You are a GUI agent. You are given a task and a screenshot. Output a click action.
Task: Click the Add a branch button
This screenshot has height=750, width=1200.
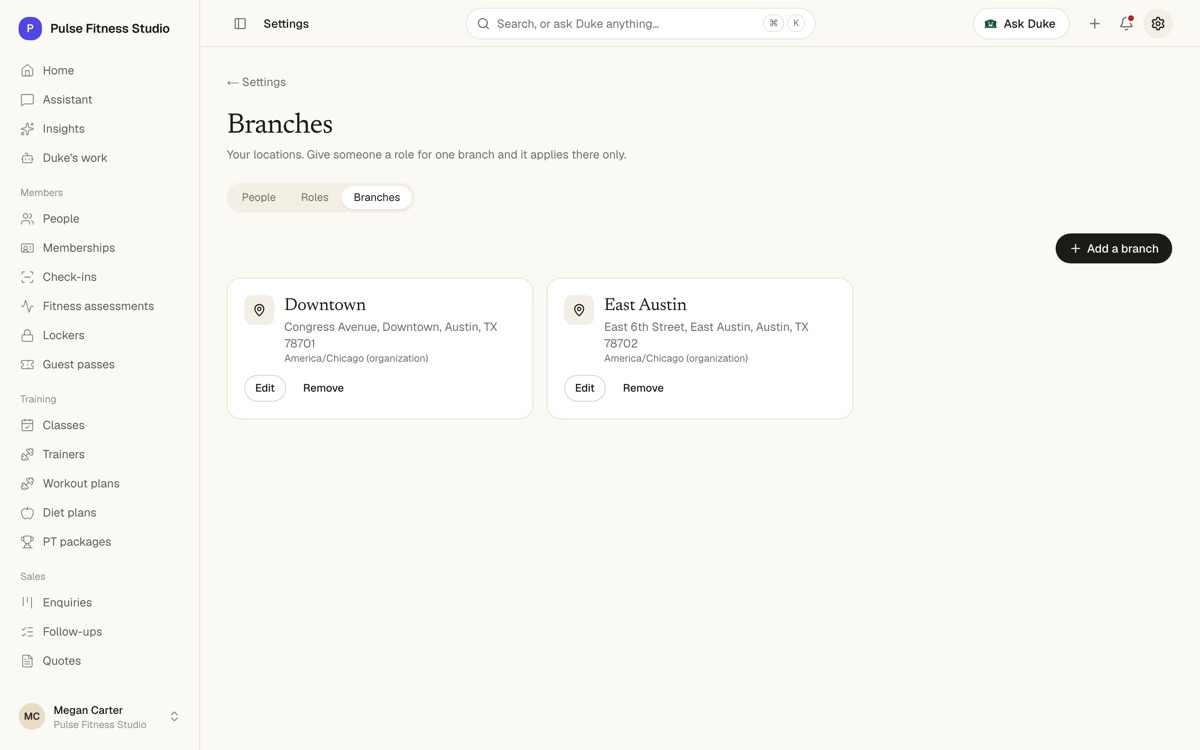click(x=1114, y=249)
